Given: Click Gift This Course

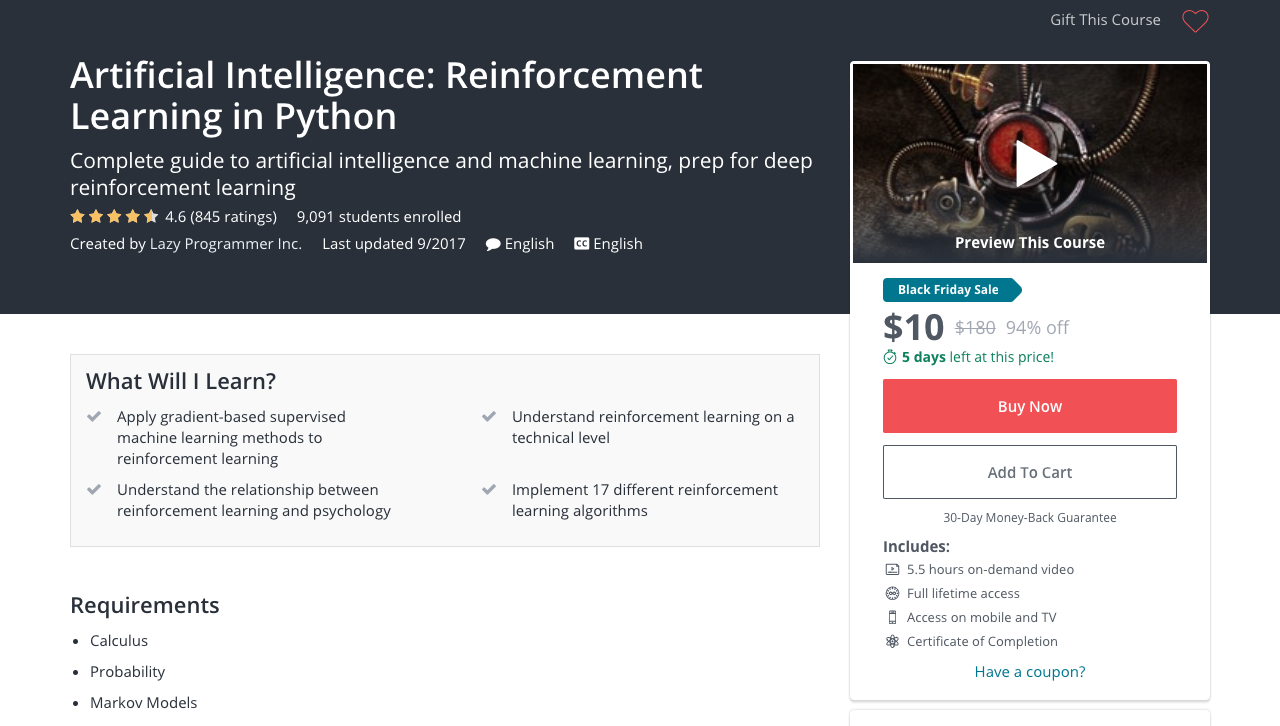Looking at the screenshot, I should click(x=1105, y=19).
